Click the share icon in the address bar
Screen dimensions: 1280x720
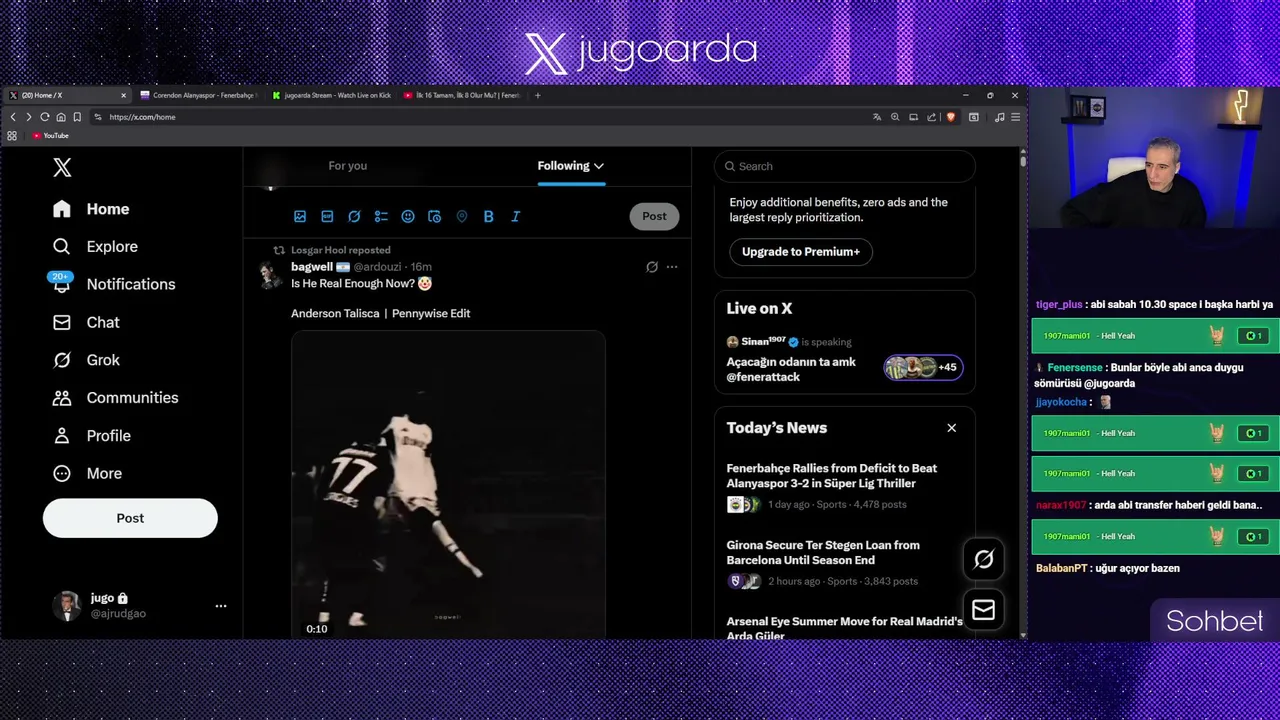(931, 117)
